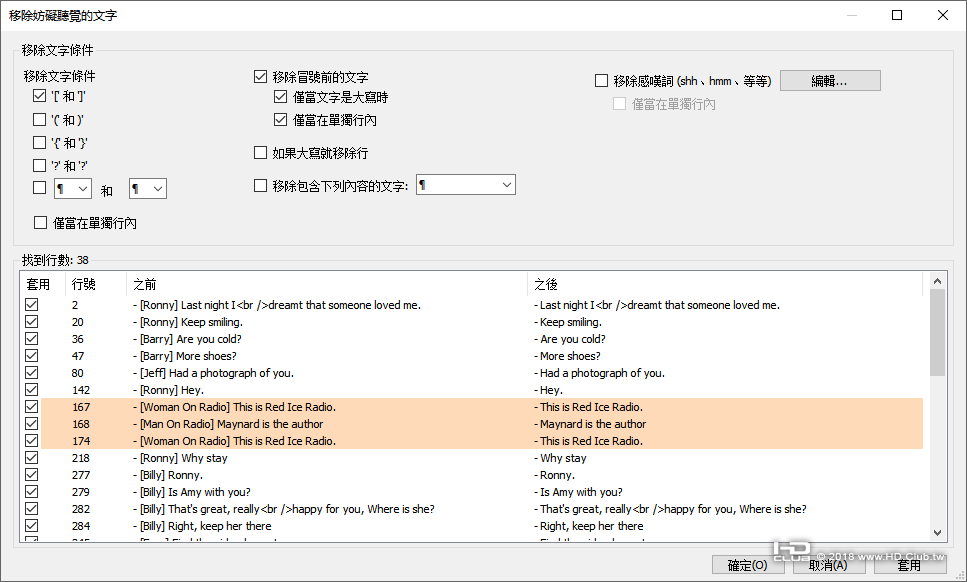Click the 編輯 button for interjections
This screenshot has width=967, height=582.
click(830, 80)
